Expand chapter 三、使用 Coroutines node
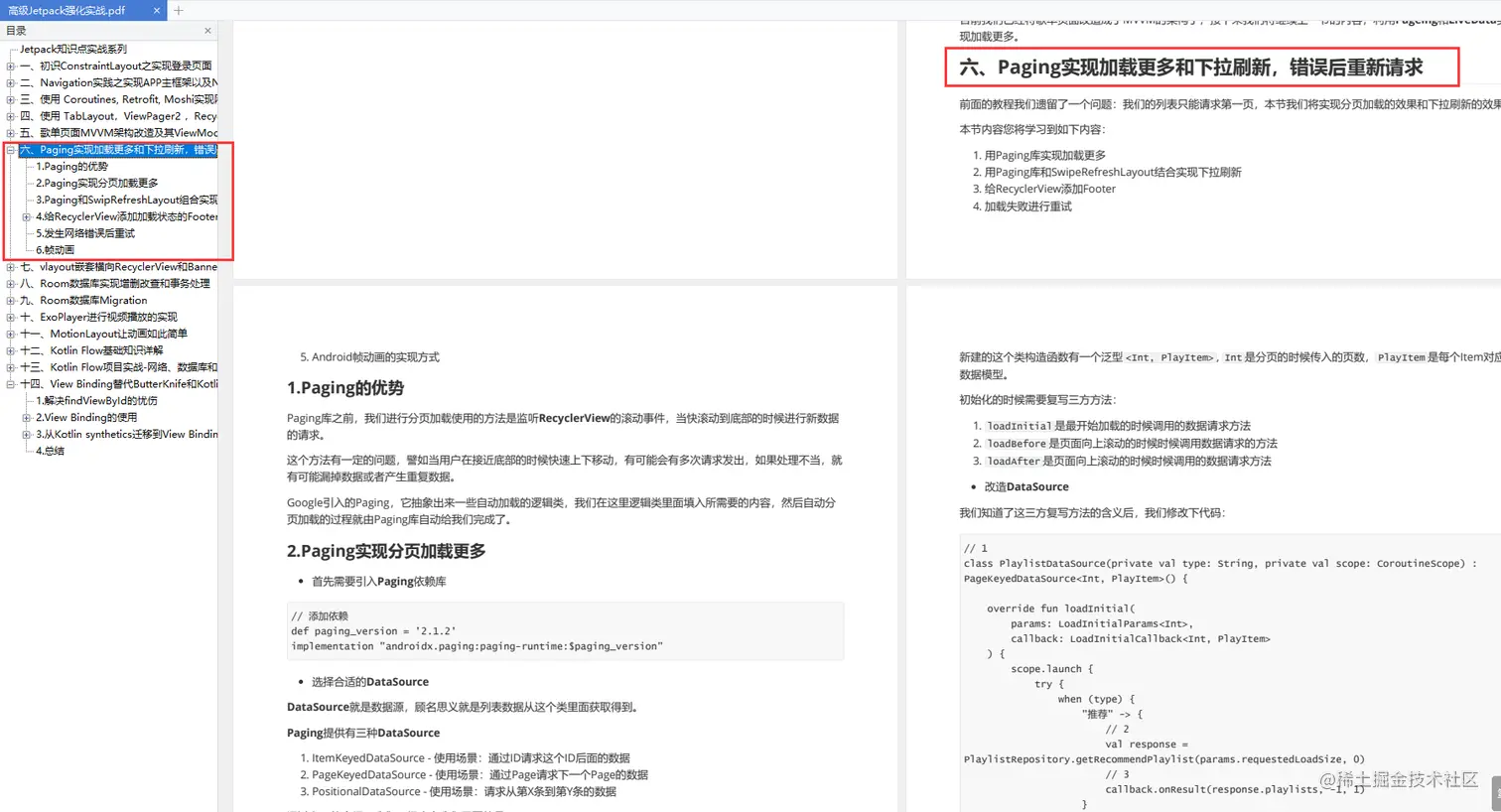Image resolution: width=1501 pixels, height=812 pixels. (11, 99)
